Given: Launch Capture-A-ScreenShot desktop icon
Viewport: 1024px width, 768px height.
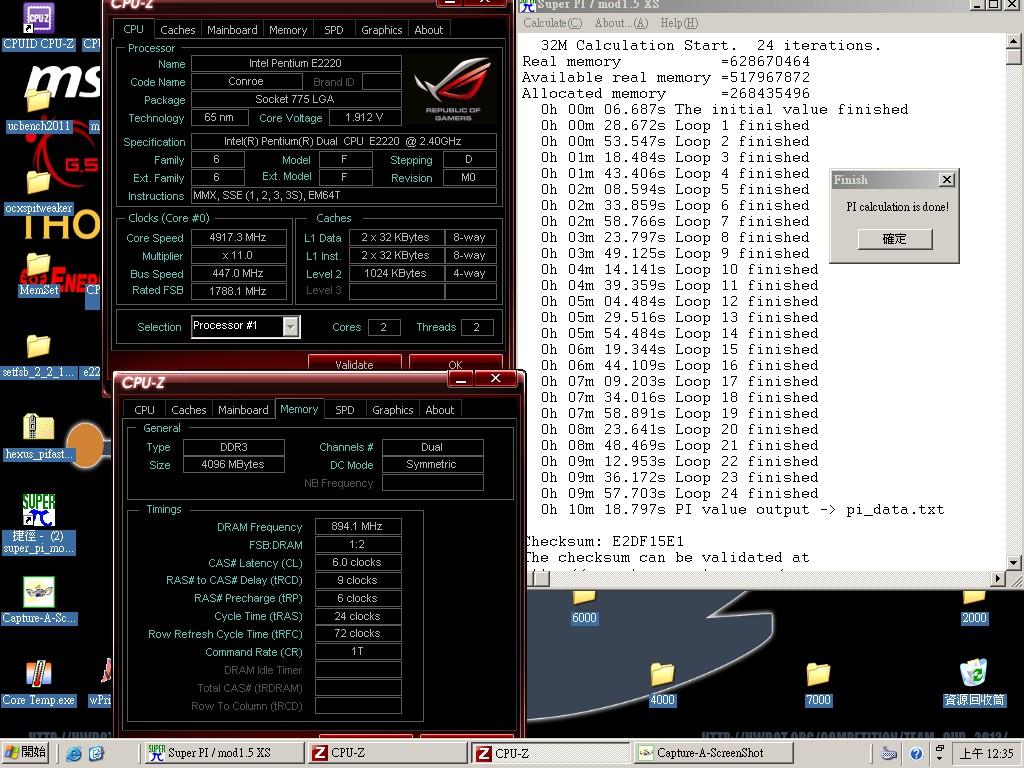Looking at the screenshot, I should click(39, 592).
